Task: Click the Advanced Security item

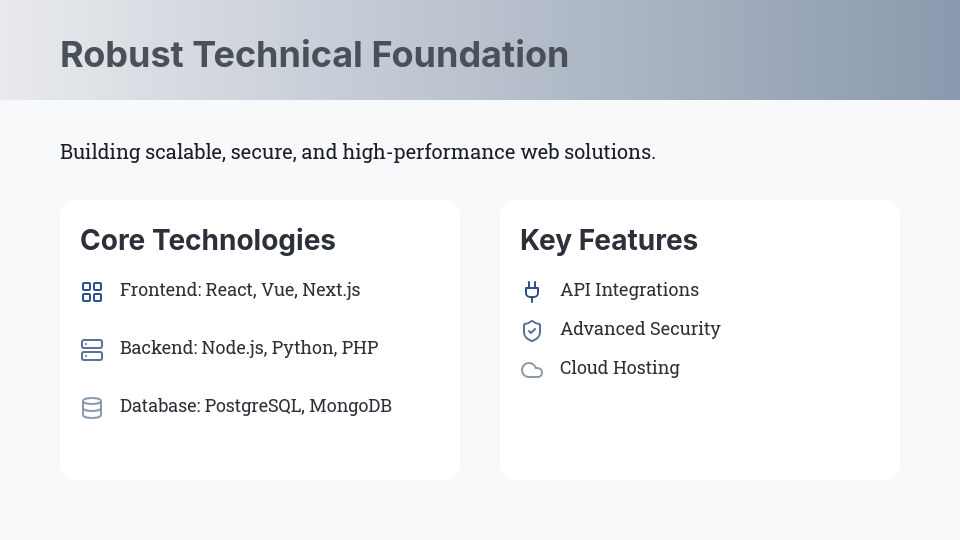Action: click(640, 329)
